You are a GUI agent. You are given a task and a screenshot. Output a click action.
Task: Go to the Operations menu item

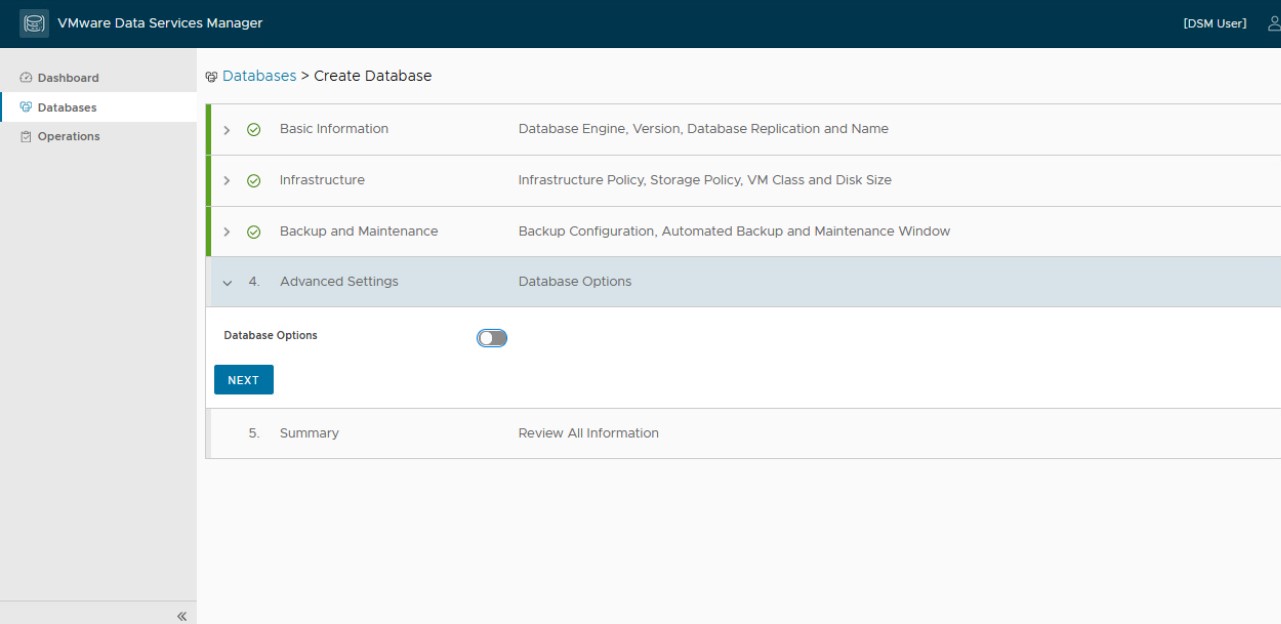pos(98,136)
